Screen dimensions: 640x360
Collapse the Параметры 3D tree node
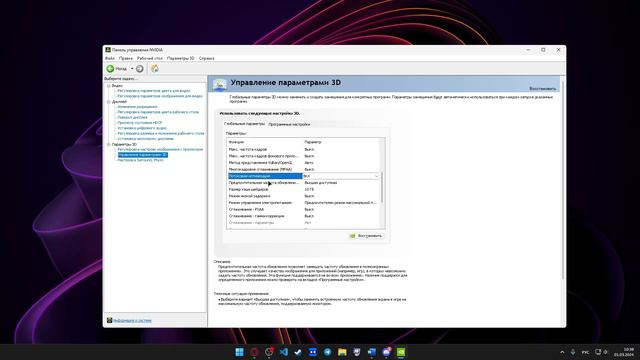click(x=109, y=144)
